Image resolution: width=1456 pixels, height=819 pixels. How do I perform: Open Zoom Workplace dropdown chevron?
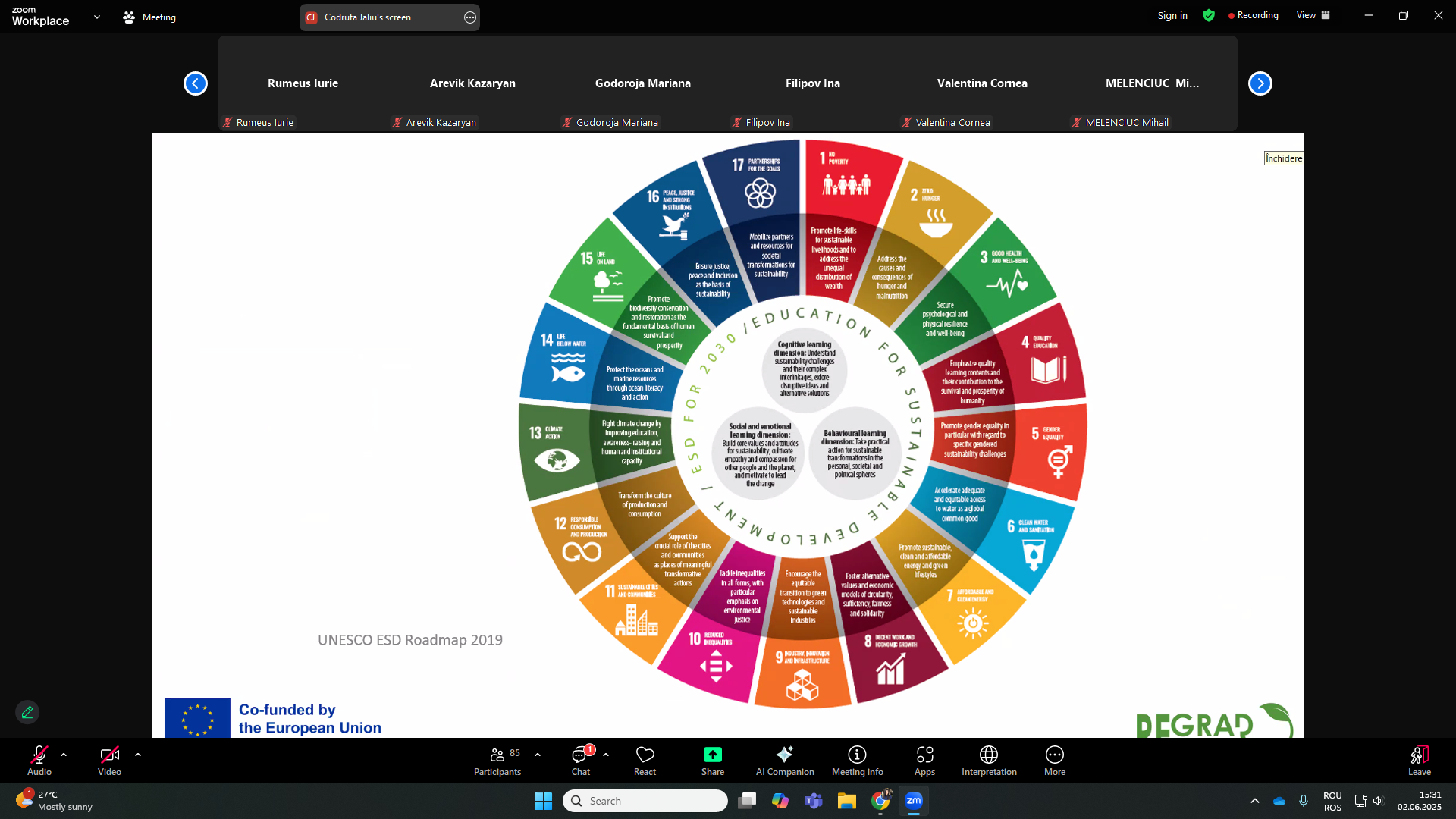97,17
